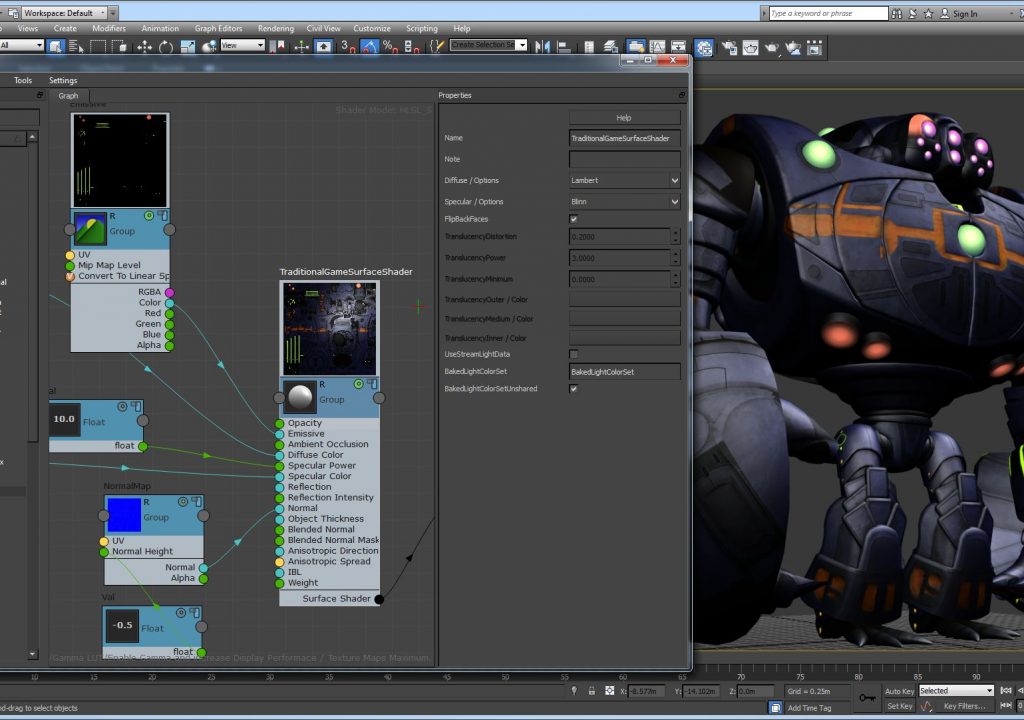Viewport: 1024px width, 720px height.
Task: Click Edit Named Selection Sets icon
Action: (436, 46)
